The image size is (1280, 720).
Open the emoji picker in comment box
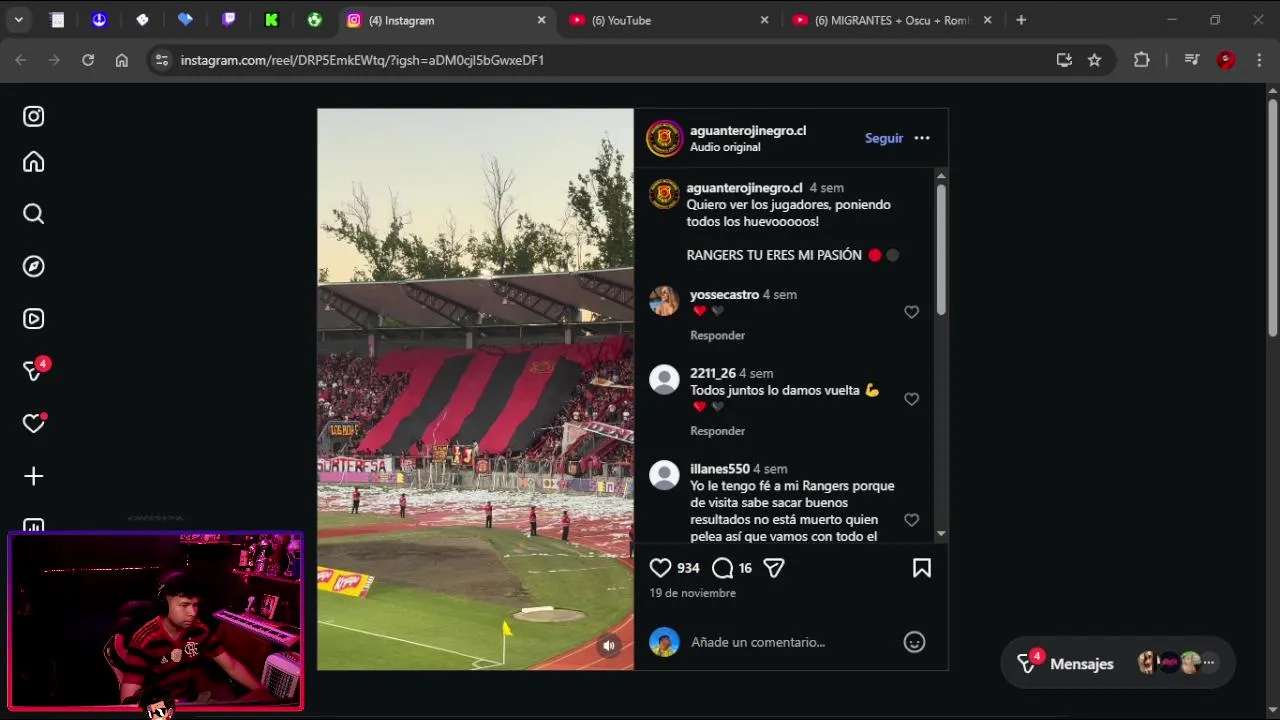914,642
